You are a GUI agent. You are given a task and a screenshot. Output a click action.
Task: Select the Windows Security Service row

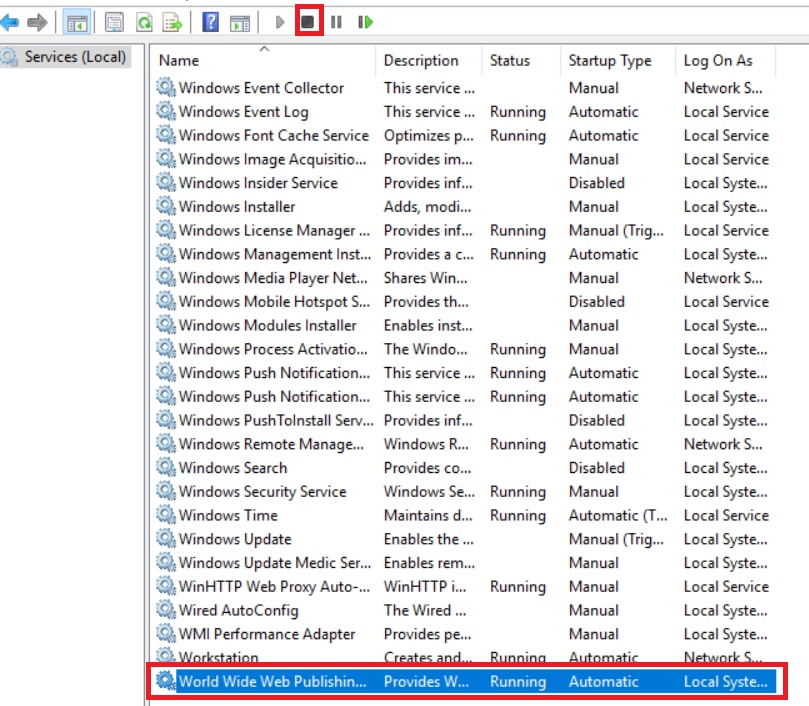click(x=465, y=491)
